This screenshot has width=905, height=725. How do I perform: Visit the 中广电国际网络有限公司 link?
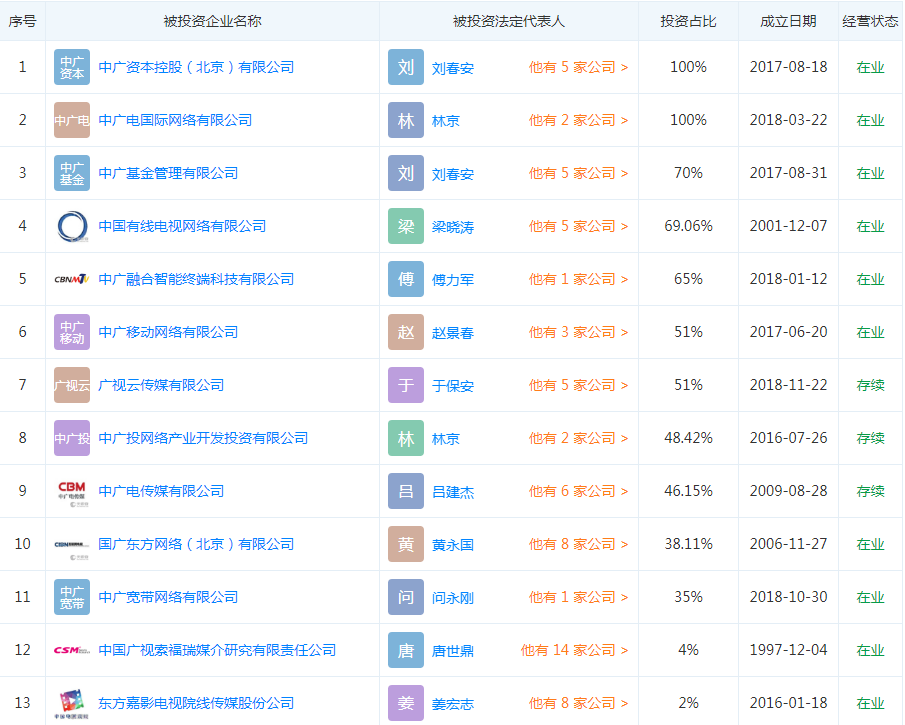[x=175, y=121]
